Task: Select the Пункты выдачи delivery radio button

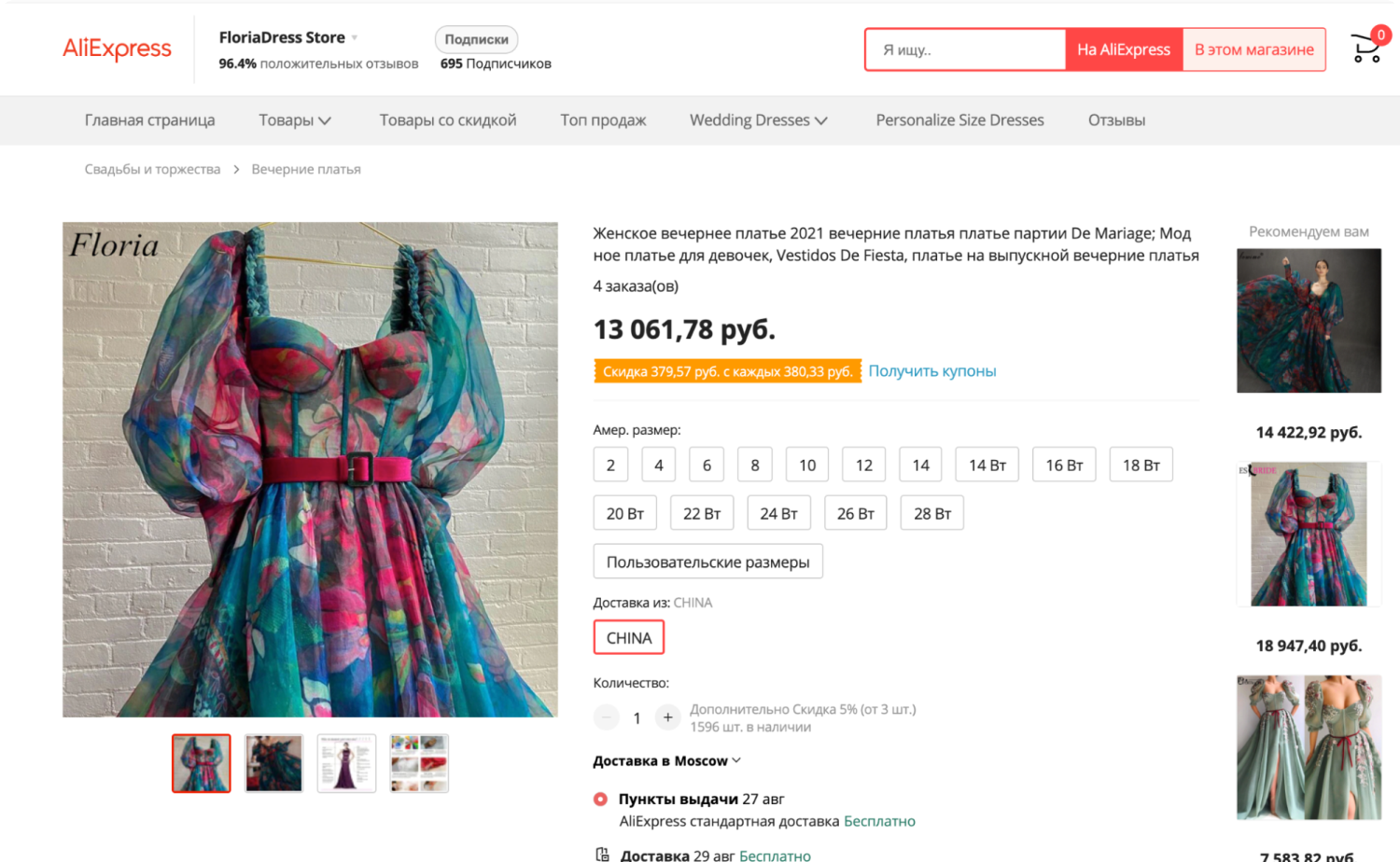Action: 600,799
